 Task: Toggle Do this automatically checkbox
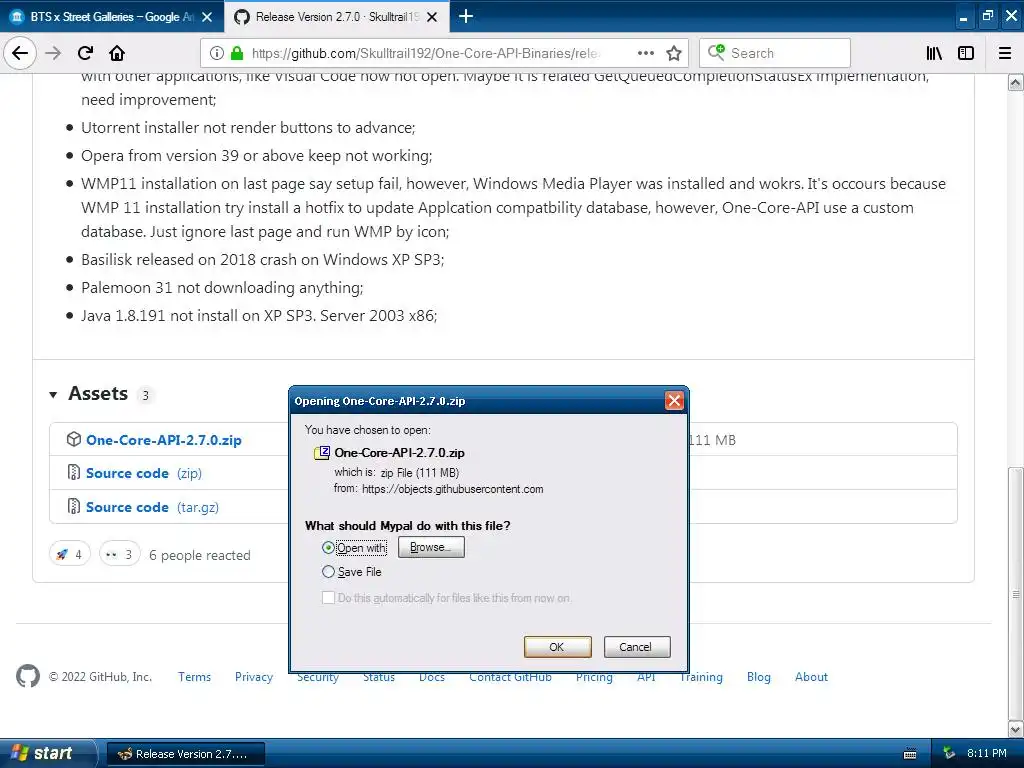pyautogui.click(x=328, y=598)
